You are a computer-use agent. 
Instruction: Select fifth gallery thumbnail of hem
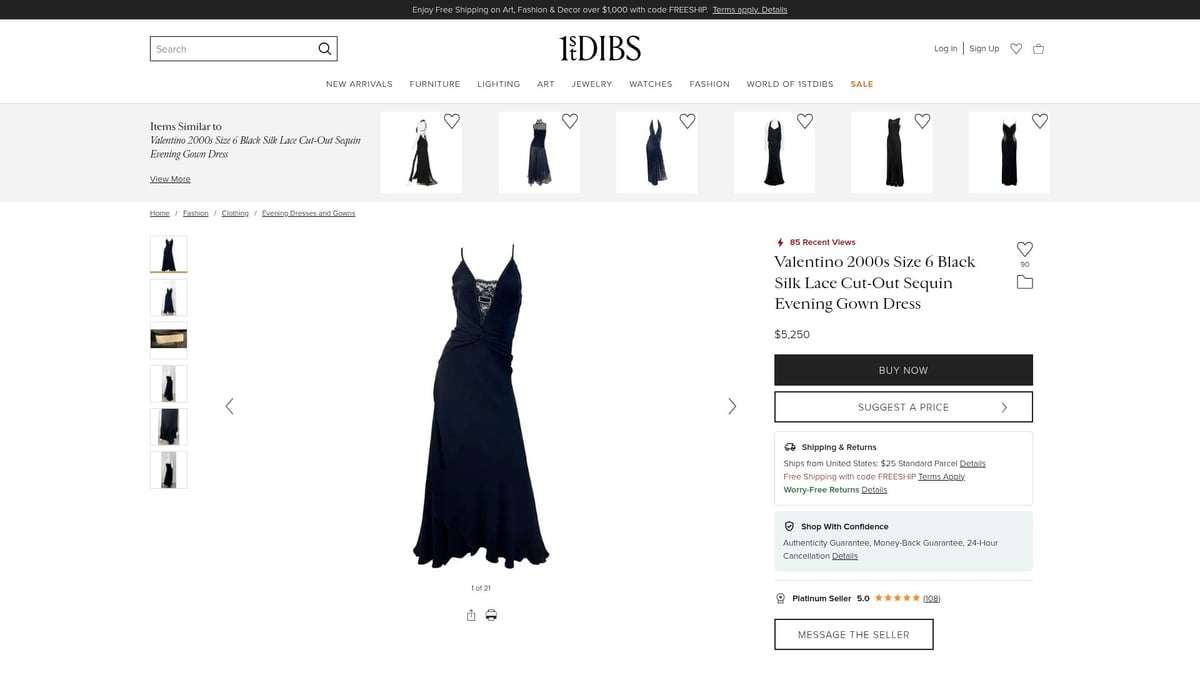168,426
